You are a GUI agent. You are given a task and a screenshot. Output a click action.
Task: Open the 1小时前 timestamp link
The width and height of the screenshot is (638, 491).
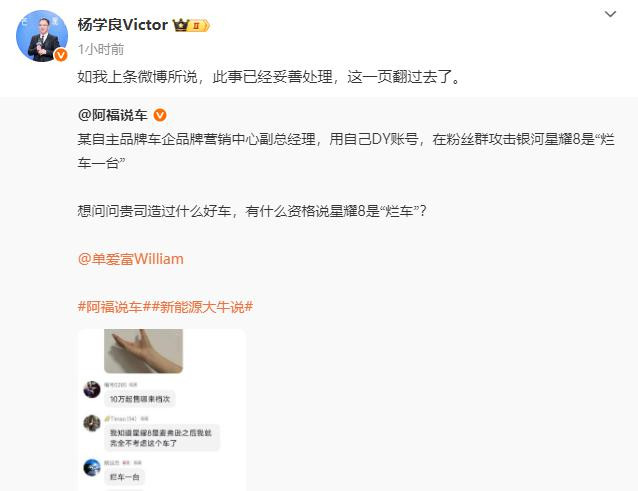[x=101, y=49]
